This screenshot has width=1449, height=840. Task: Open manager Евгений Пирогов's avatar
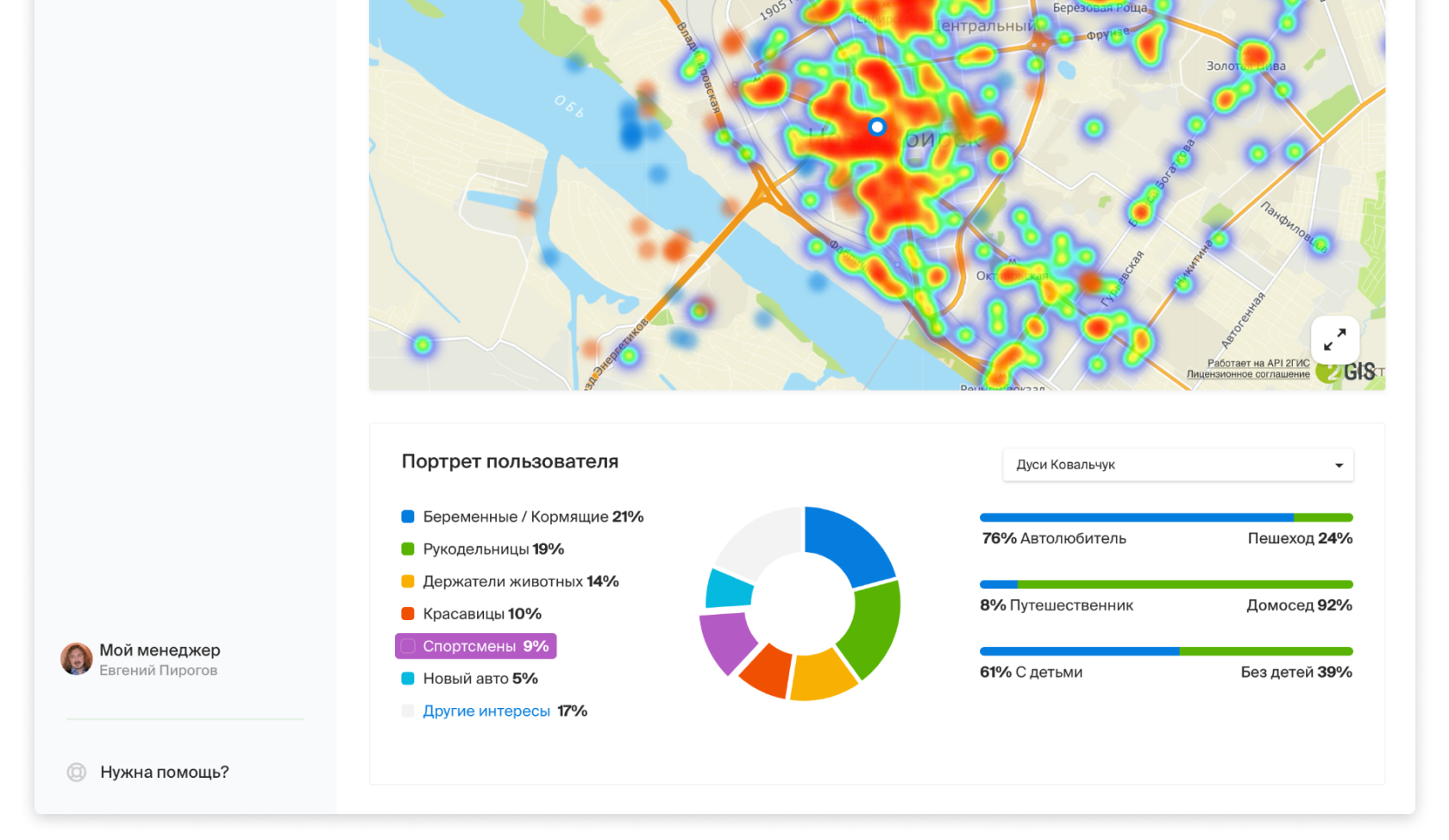tap(77, 658)
